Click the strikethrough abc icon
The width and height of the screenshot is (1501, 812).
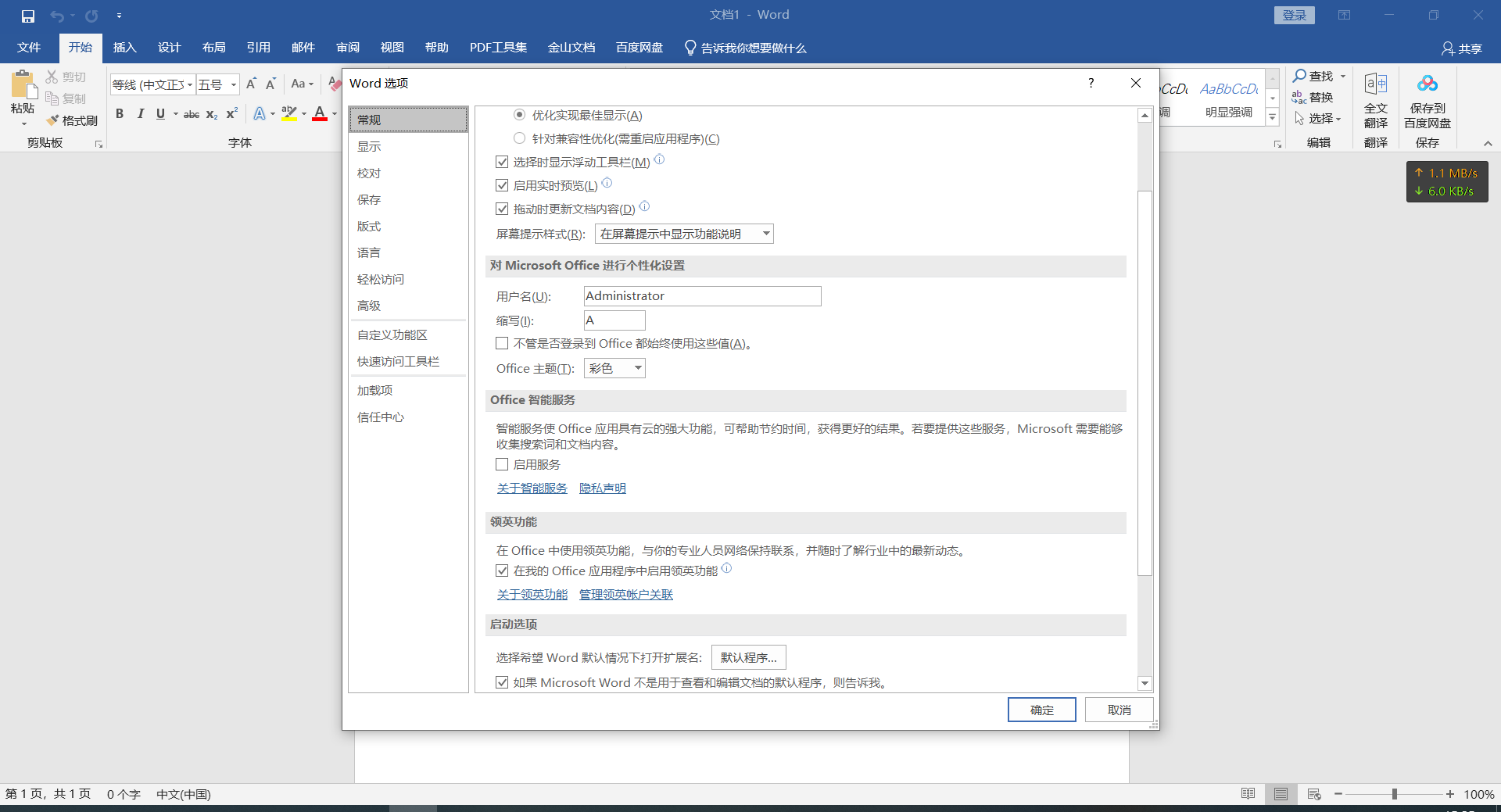point(192,114)
